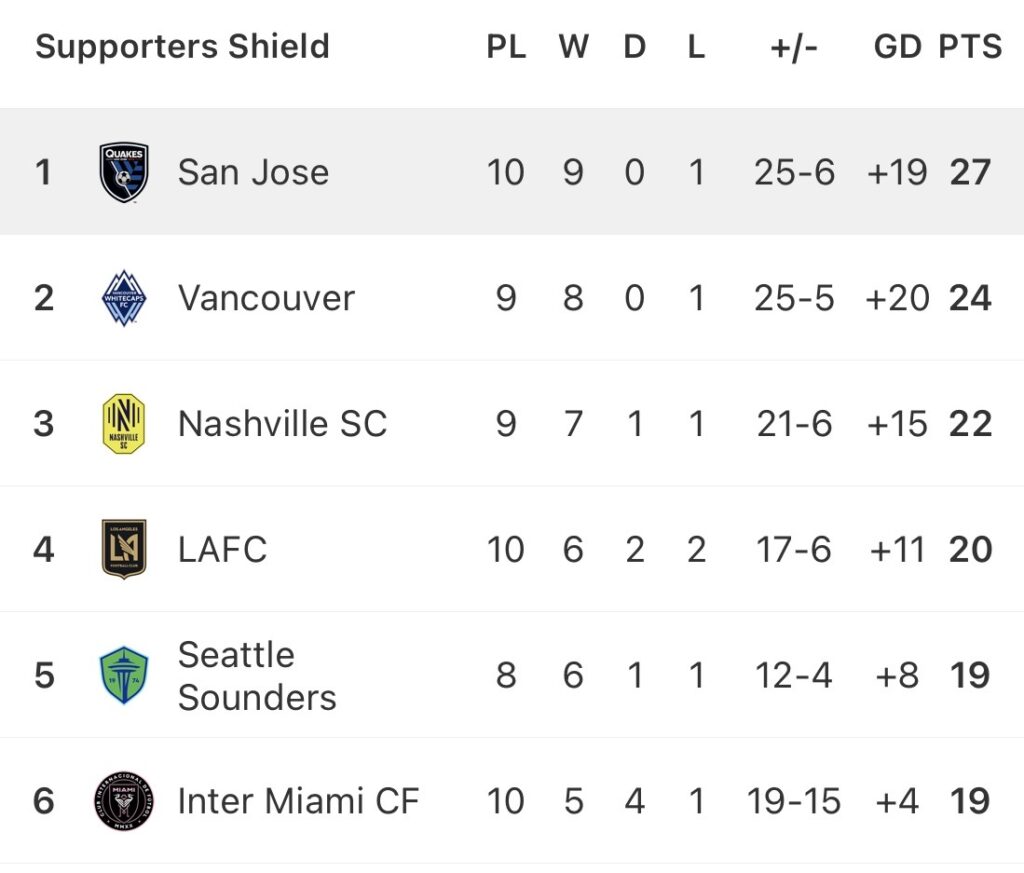The width and height of the screenshot is (1024, 873).
Task: Click the W wins column header
Action: 573,47
